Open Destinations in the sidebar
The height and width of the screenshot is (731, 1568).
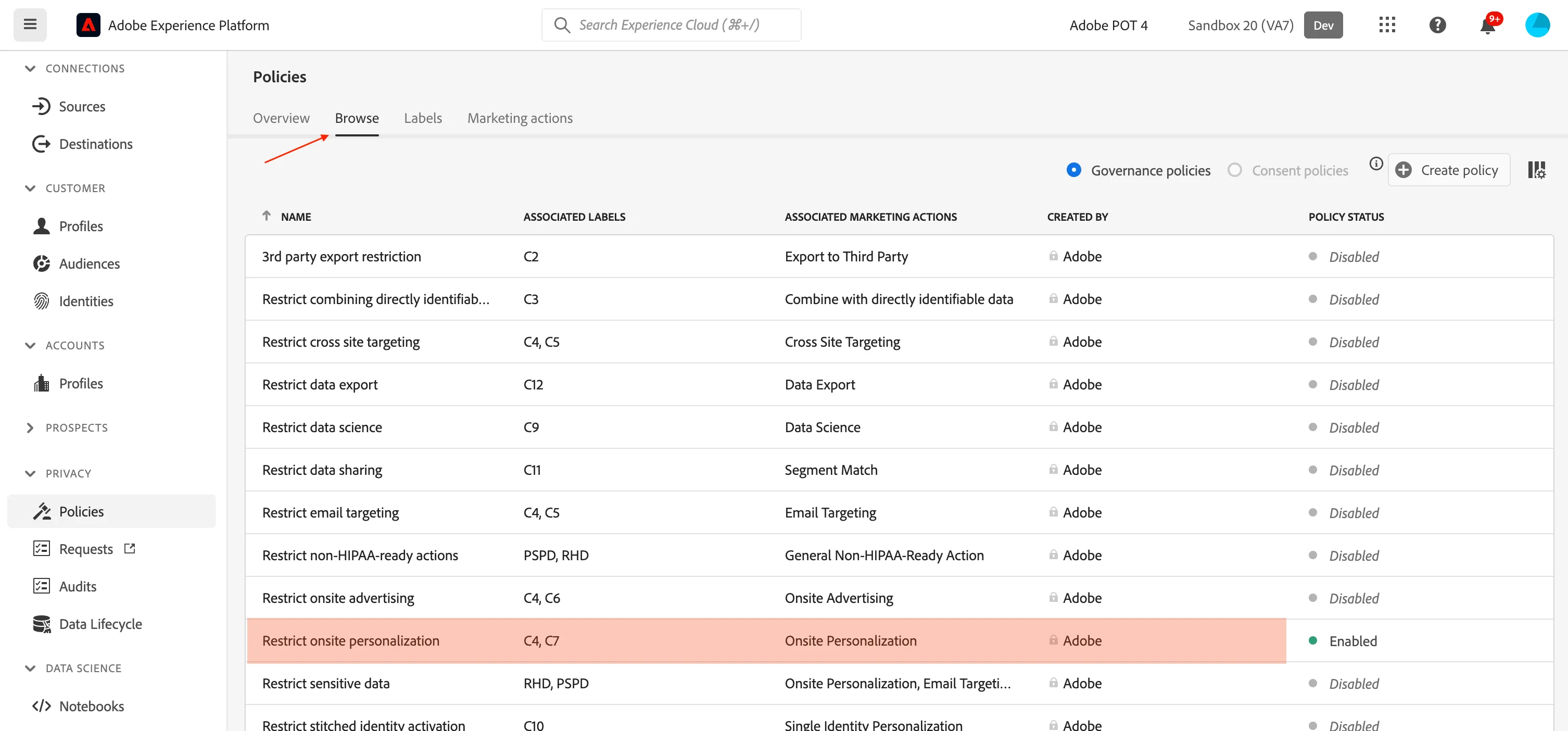coord(96,144)
